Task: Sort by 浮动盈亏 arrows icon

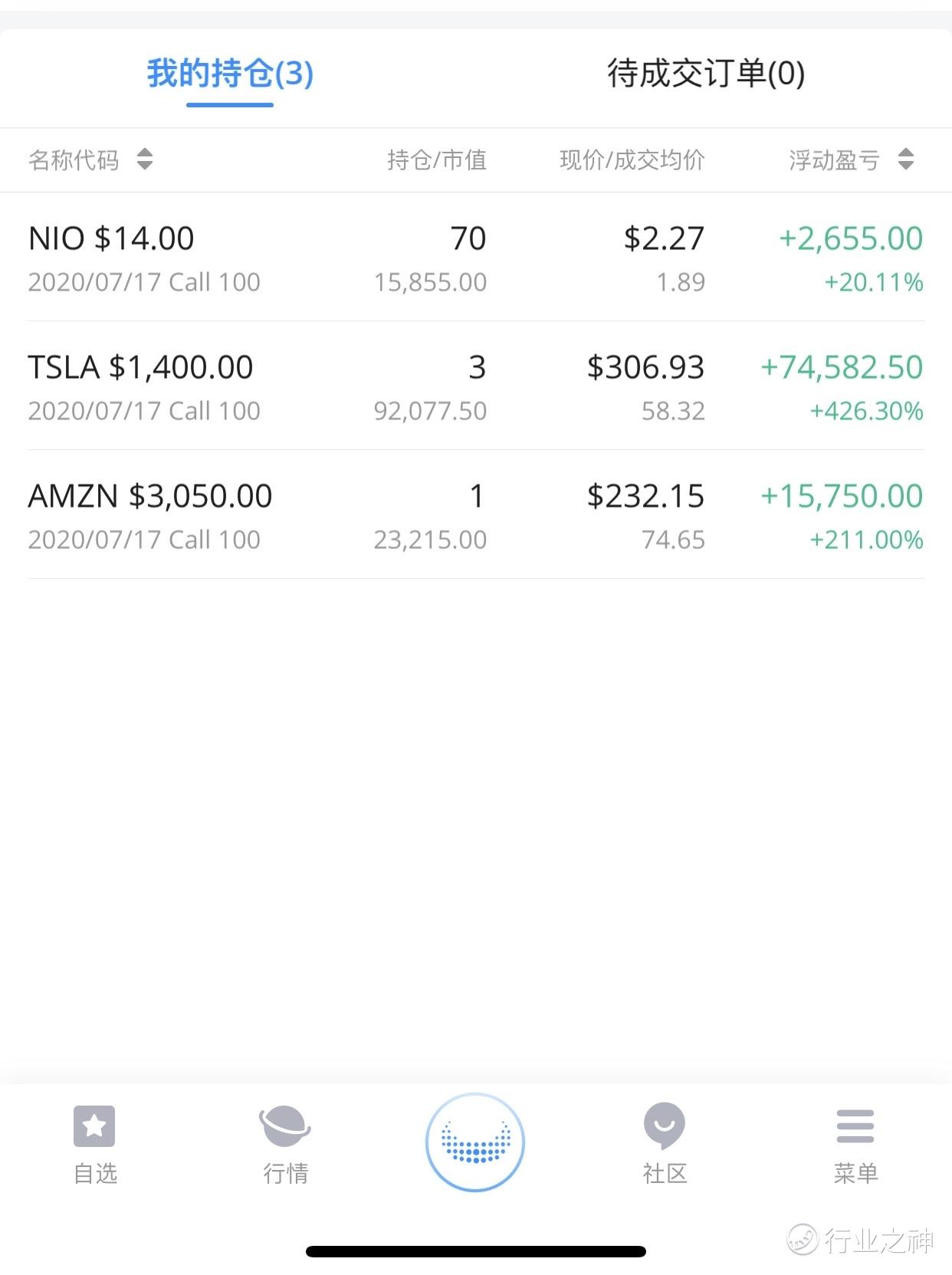Action: coord(906,159)
